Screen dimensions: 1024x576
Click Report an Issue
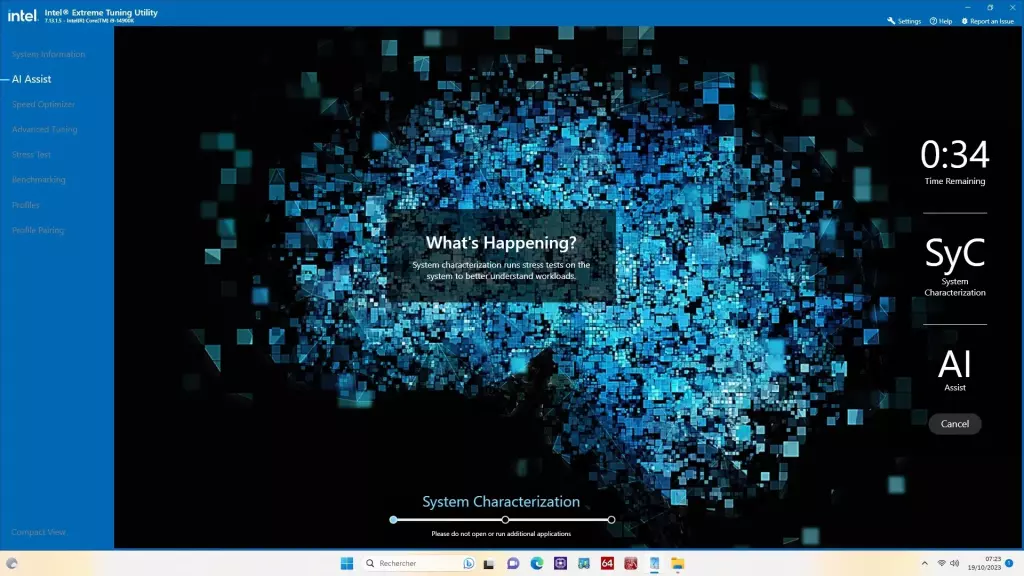tap(987, 21)
